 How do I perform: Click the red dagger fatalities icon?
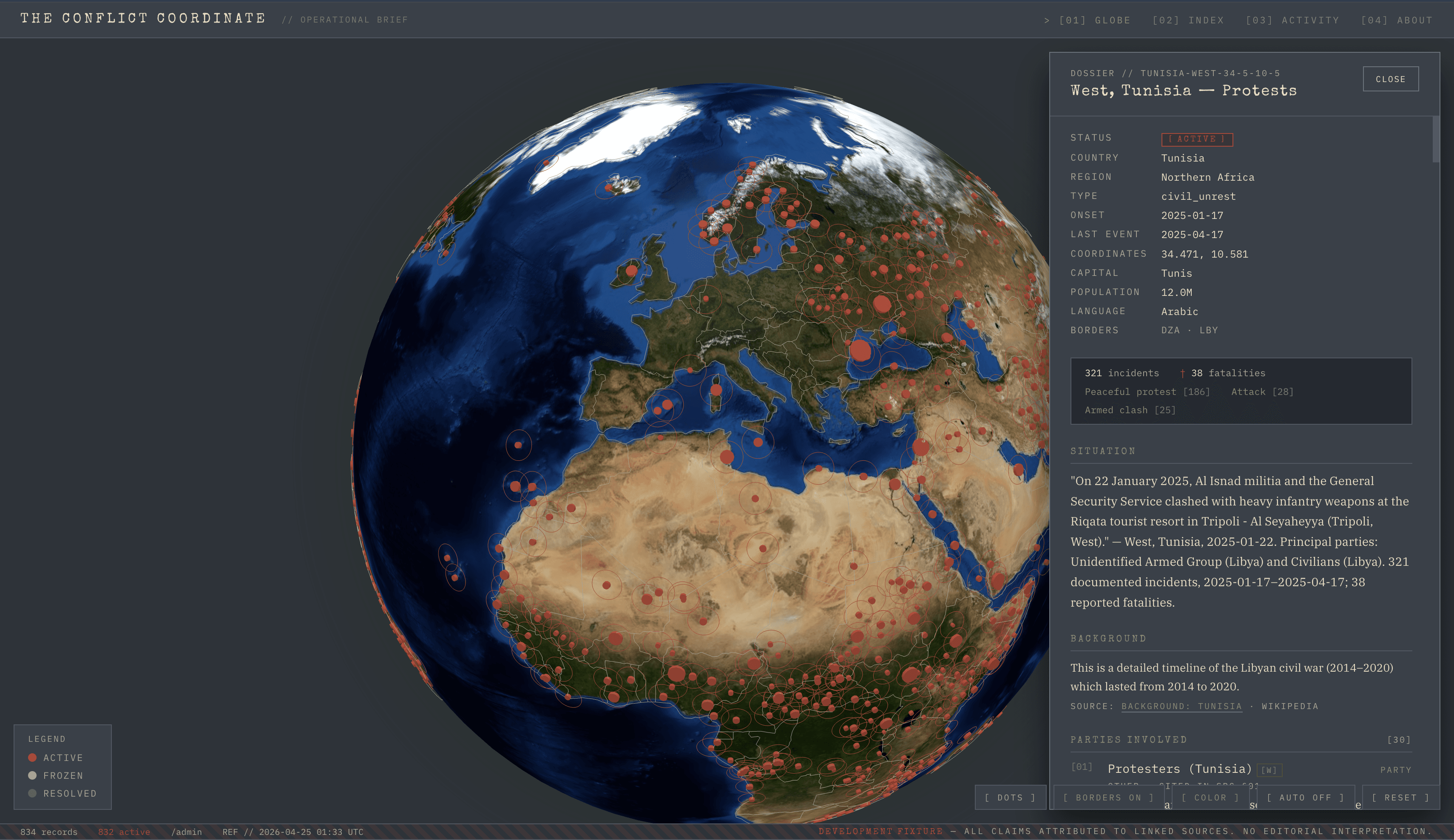tap(1182, 373)
